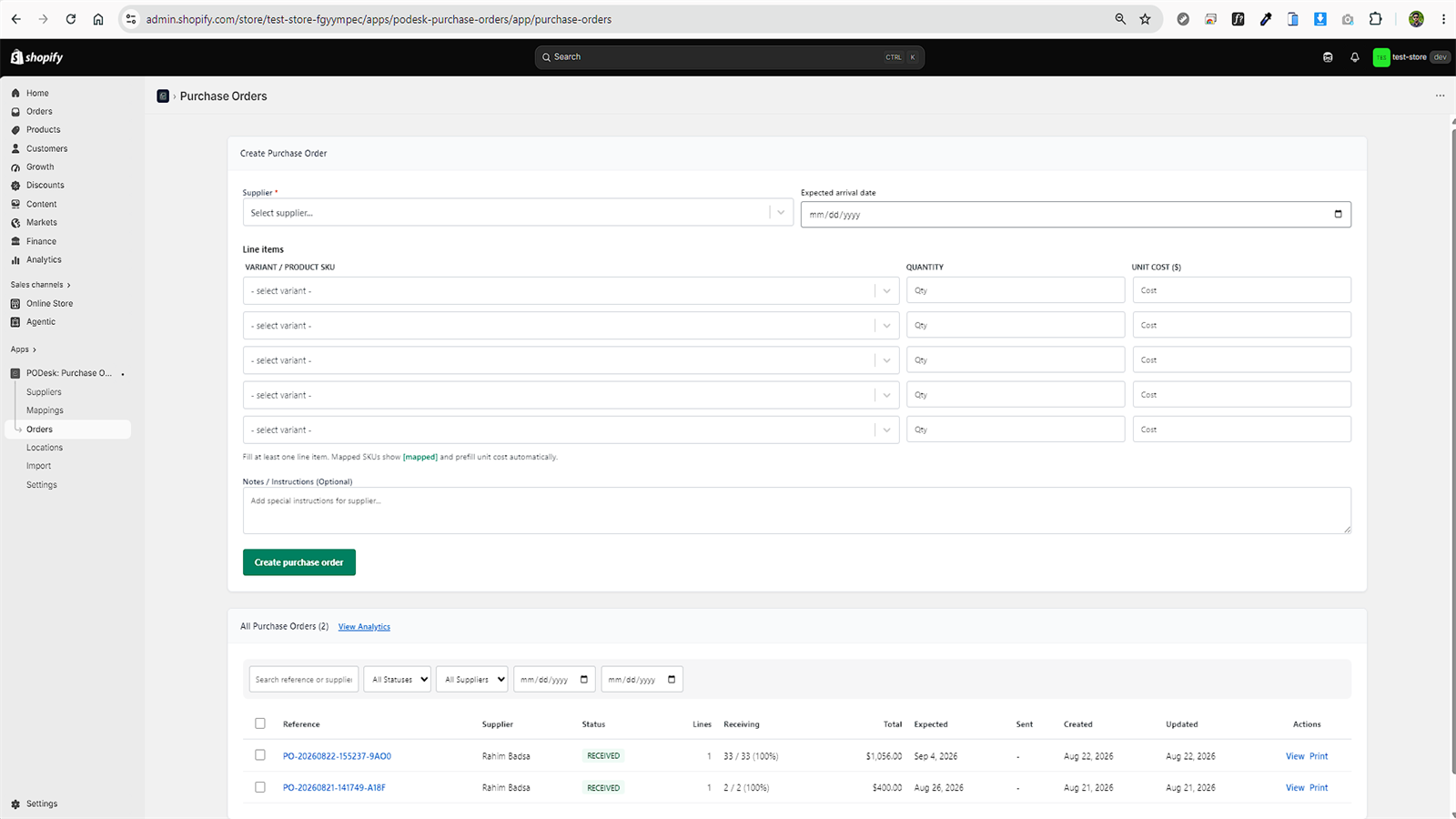1456x819 pixels.
Task: Open the second select variant dropdown
Action: pos(571,326)
